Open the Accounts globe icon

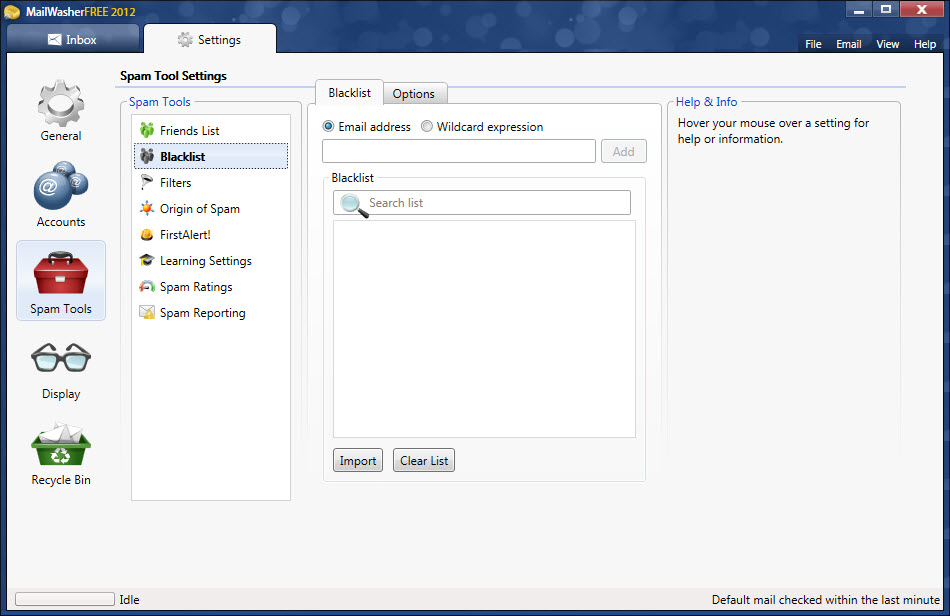coord(61,185)
